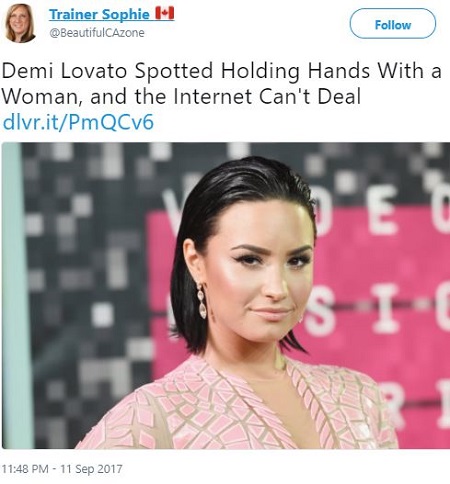Image resolution: width=450 pixels, height=484 pixels.
Task: Click the pink patterned dress in the photo
Action: click(240, 407)
